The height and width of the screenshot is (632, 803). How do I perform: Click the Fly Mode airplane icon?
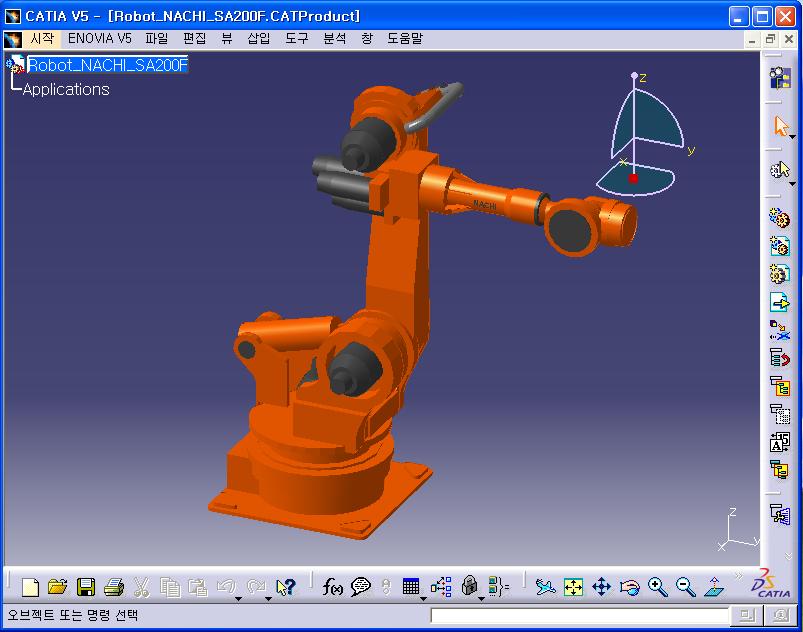545,587
